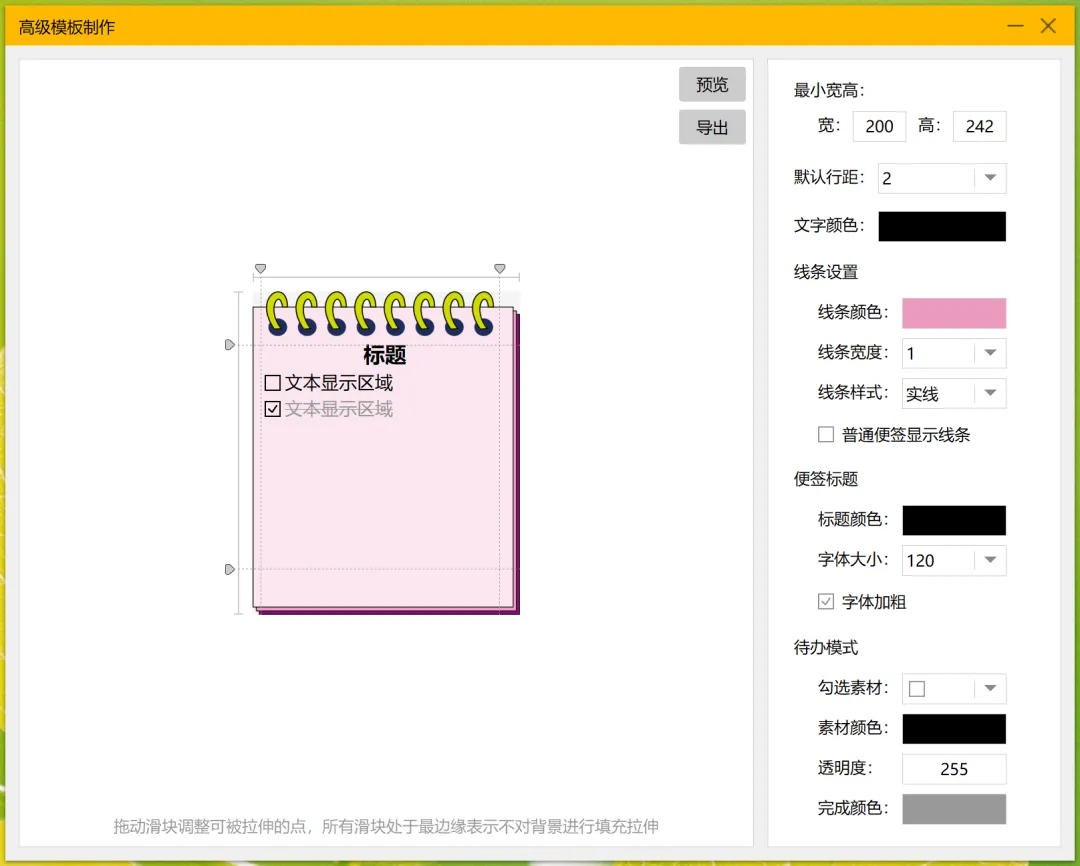The width and height of the screenshot is (1080, 866).
Task: Click the upper stretch marker on the left edge
Action: tap(229, 345)
